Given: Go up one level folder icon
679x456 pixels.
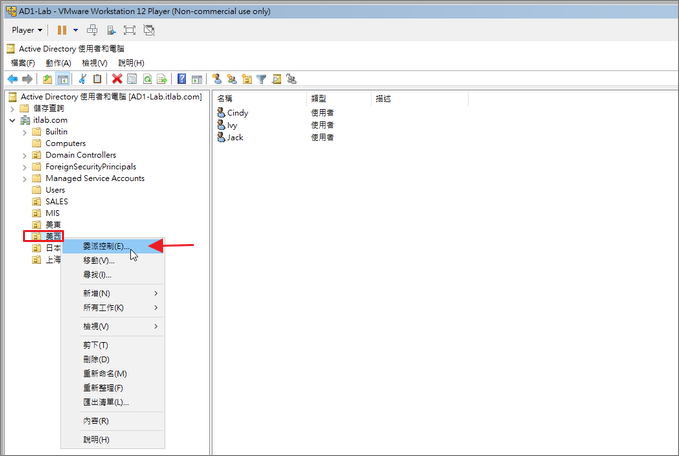Looking at the screenshot, I should click(47, 79).
